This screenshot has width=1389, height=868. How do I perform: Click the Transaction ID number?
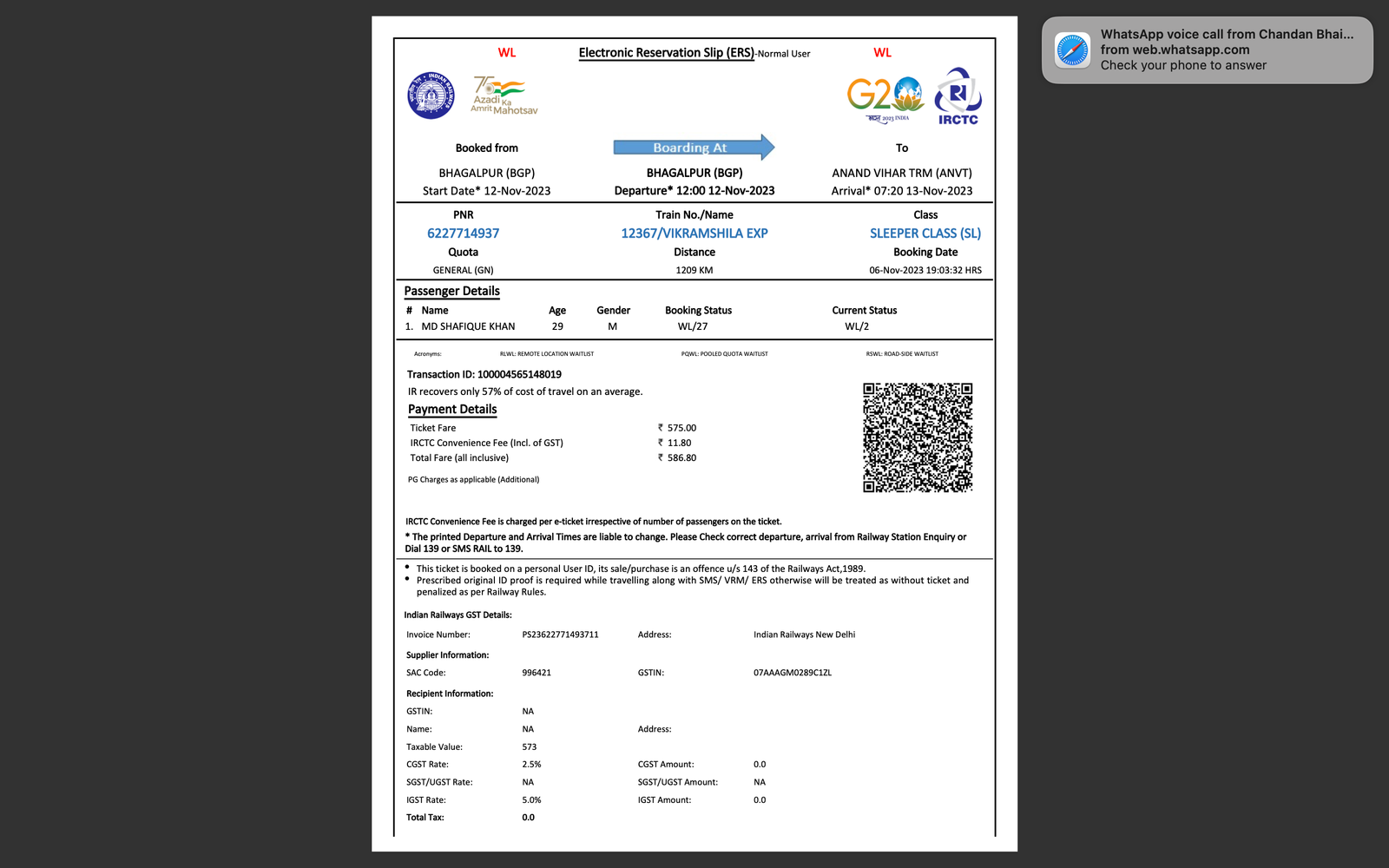pyautogui.click(x=519, y=375)
